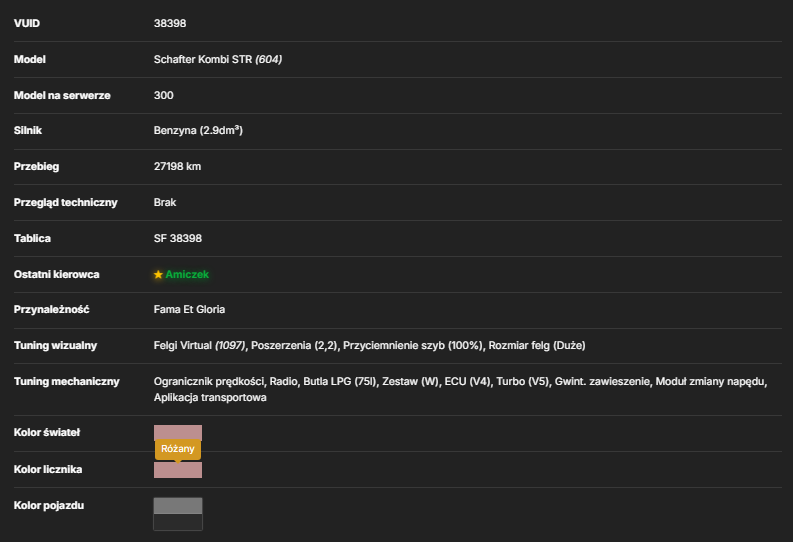The image size is (793, 542).
Task: Click the Butla LPG (75l) entry
Action: (340, 381)
